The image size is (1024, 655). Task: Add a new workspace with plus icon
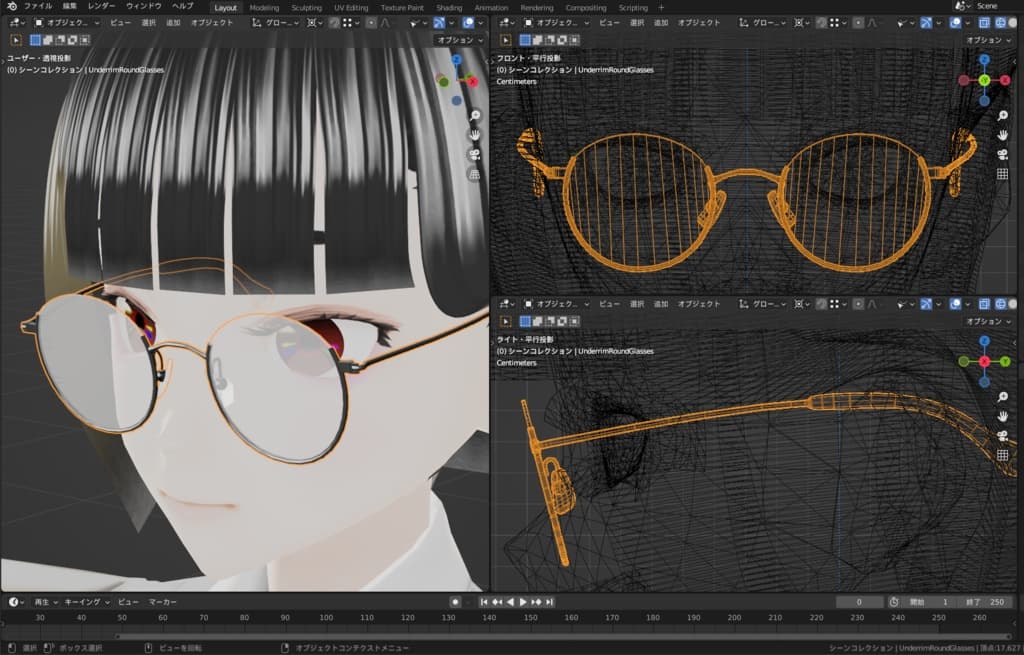(x=660, y=7)
